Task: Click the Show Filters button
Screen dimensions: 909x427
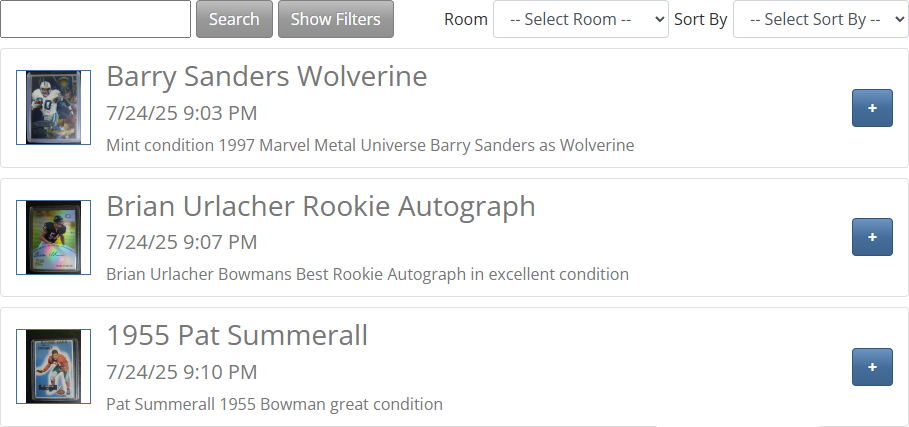Action: [x=335, y=19]
